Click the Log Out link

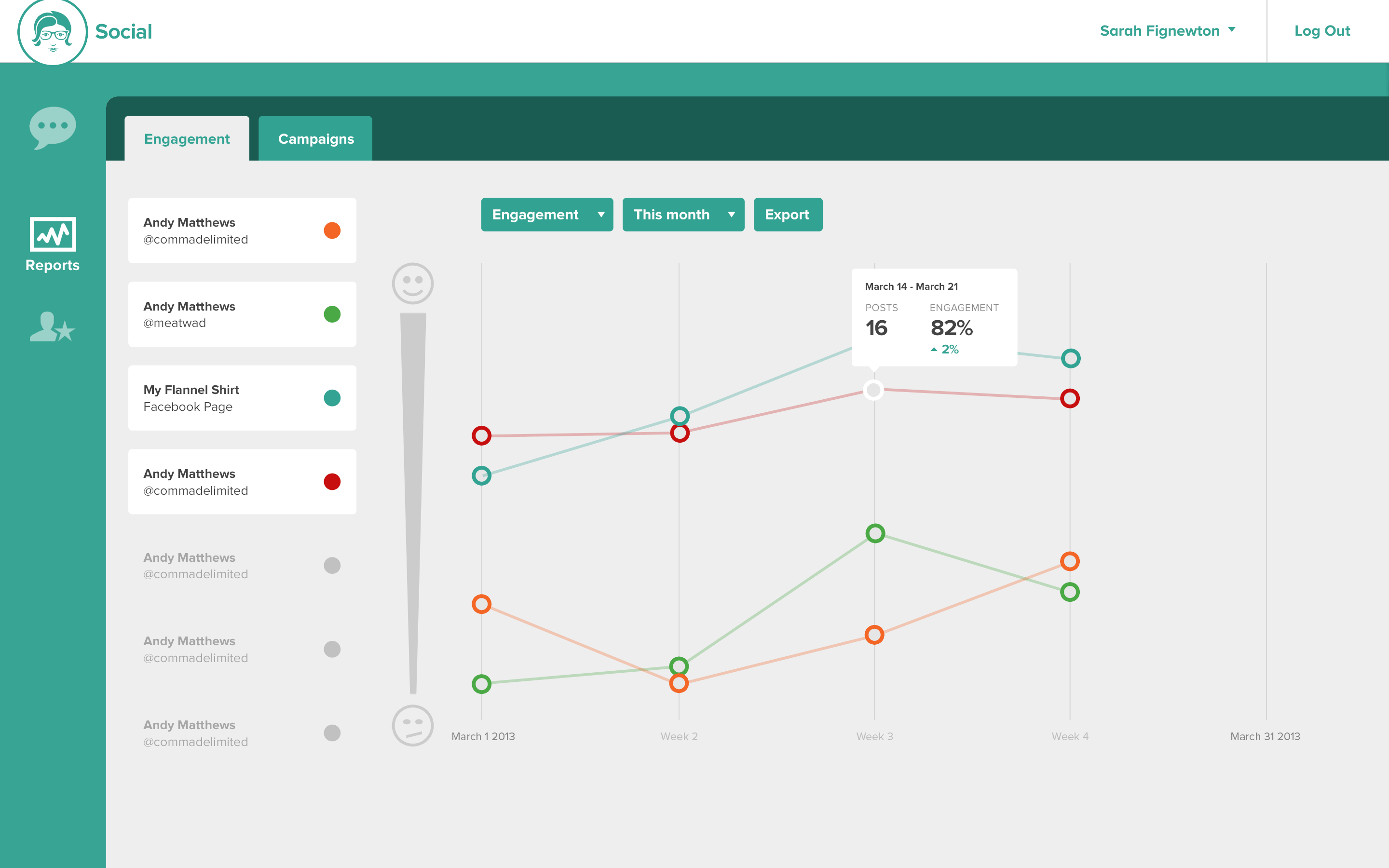1322,31
